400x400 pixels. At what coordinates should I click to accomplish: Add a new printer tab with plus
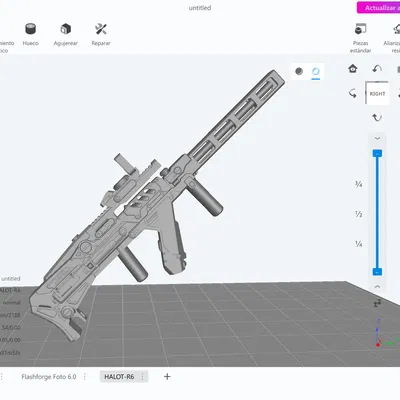[x=167, y=377]
